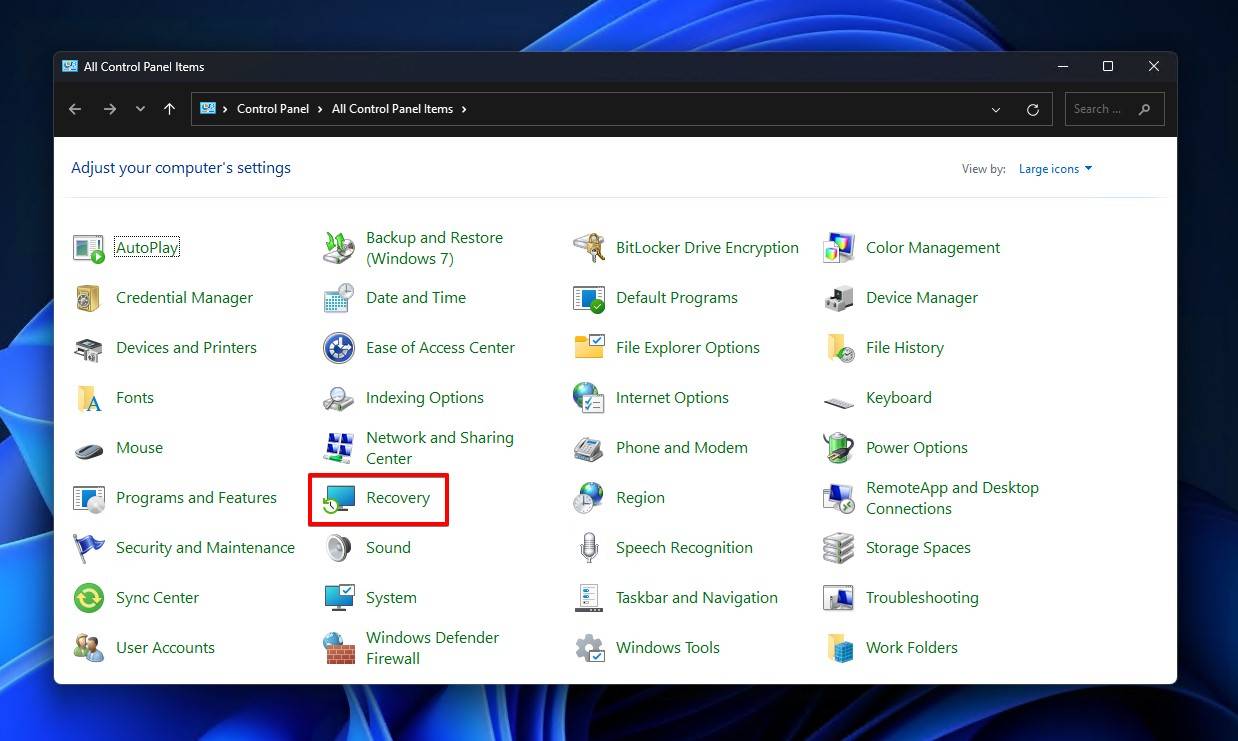The width and height of the screenshot is (1238, 741).
Task: Open the Devices and Printers icon
Action: 89,348
